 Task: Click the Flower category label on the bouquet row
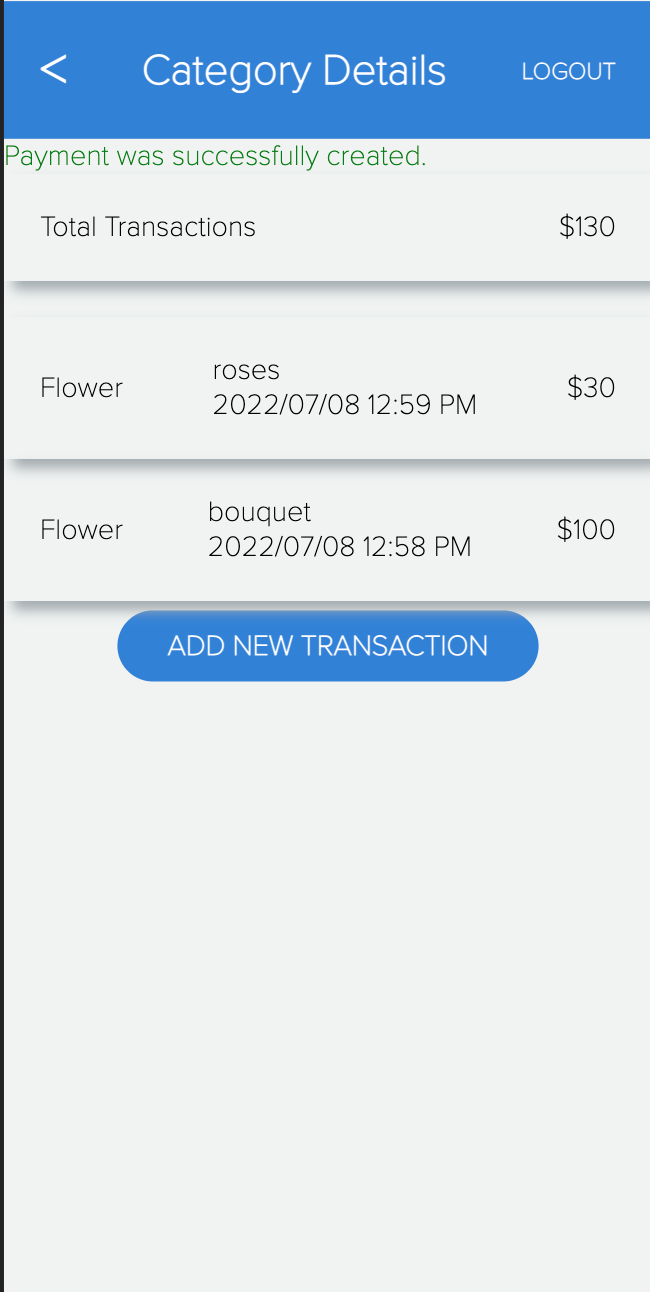pyautogui.click(x=81, y=529)
